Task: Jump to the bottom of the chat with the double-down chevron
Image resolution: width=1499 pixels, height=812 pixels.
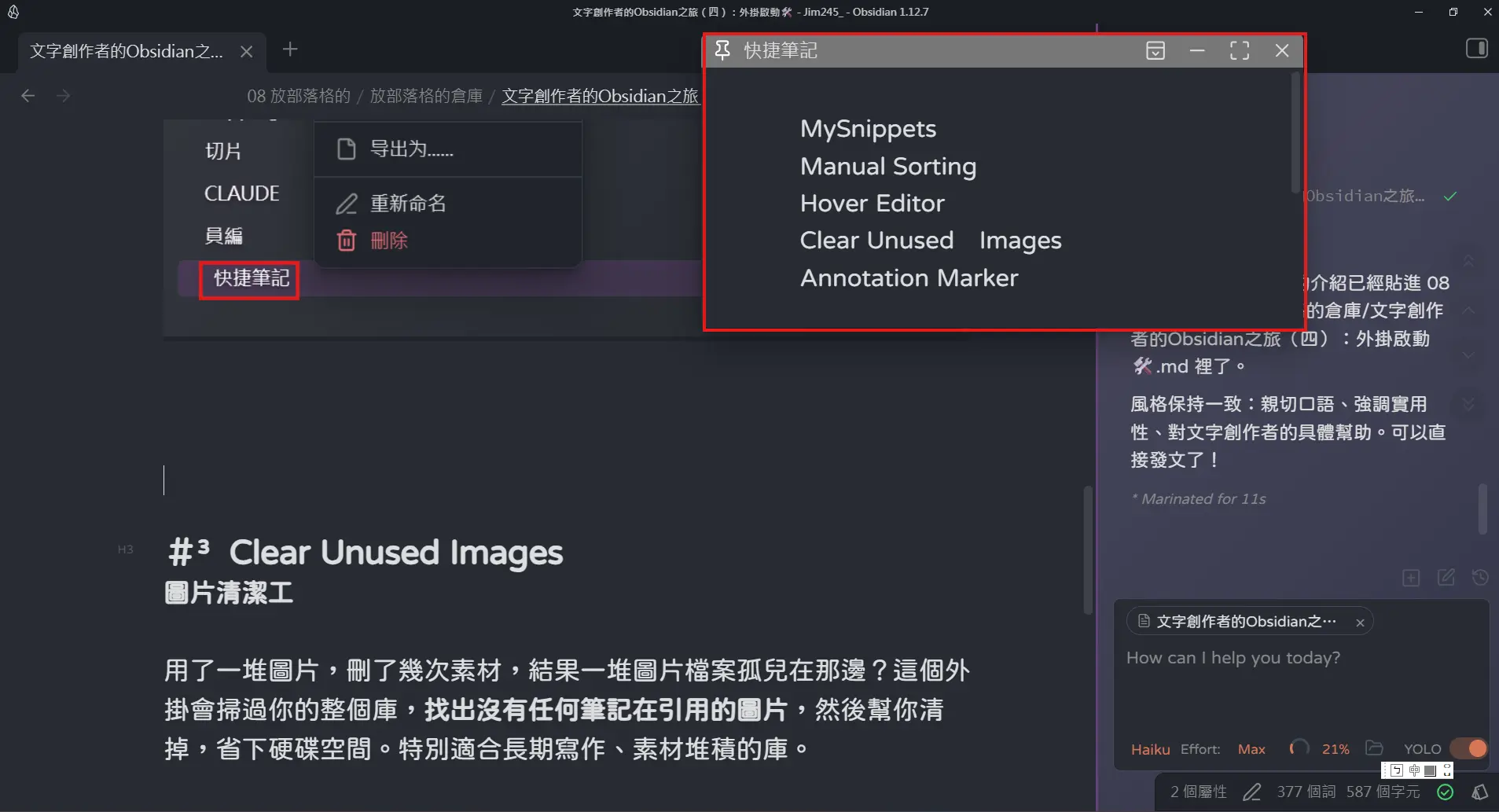Action: point(1468,404)
